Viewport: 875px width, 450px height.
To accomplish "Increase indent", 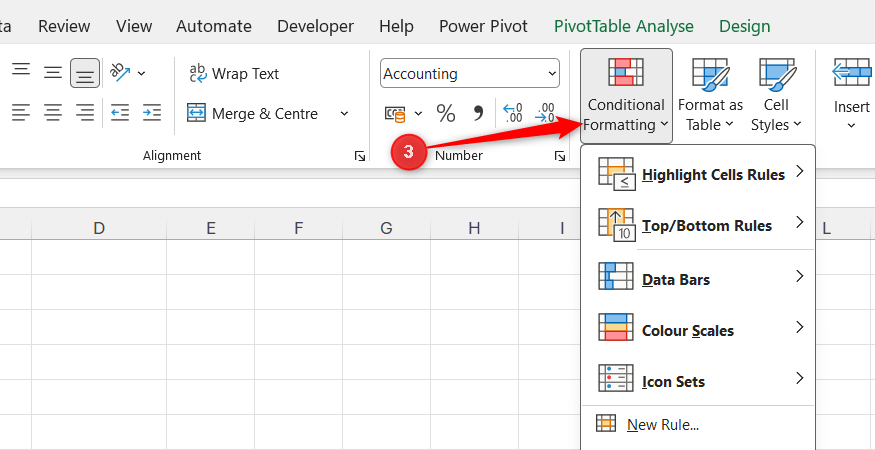I will click(152, 113).
